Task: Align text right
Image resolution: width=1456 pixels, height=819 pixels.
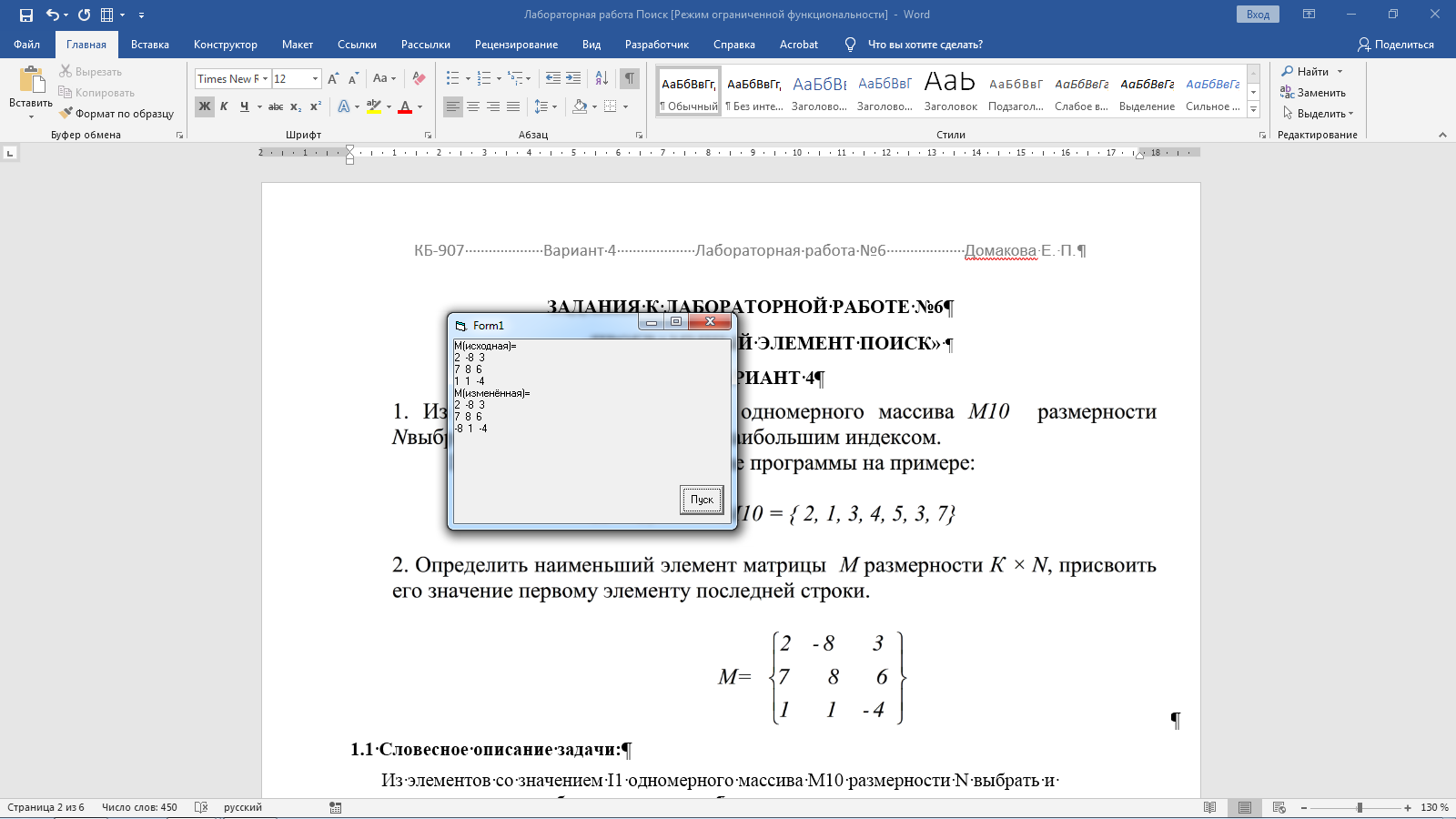Action: coord(493,106)
